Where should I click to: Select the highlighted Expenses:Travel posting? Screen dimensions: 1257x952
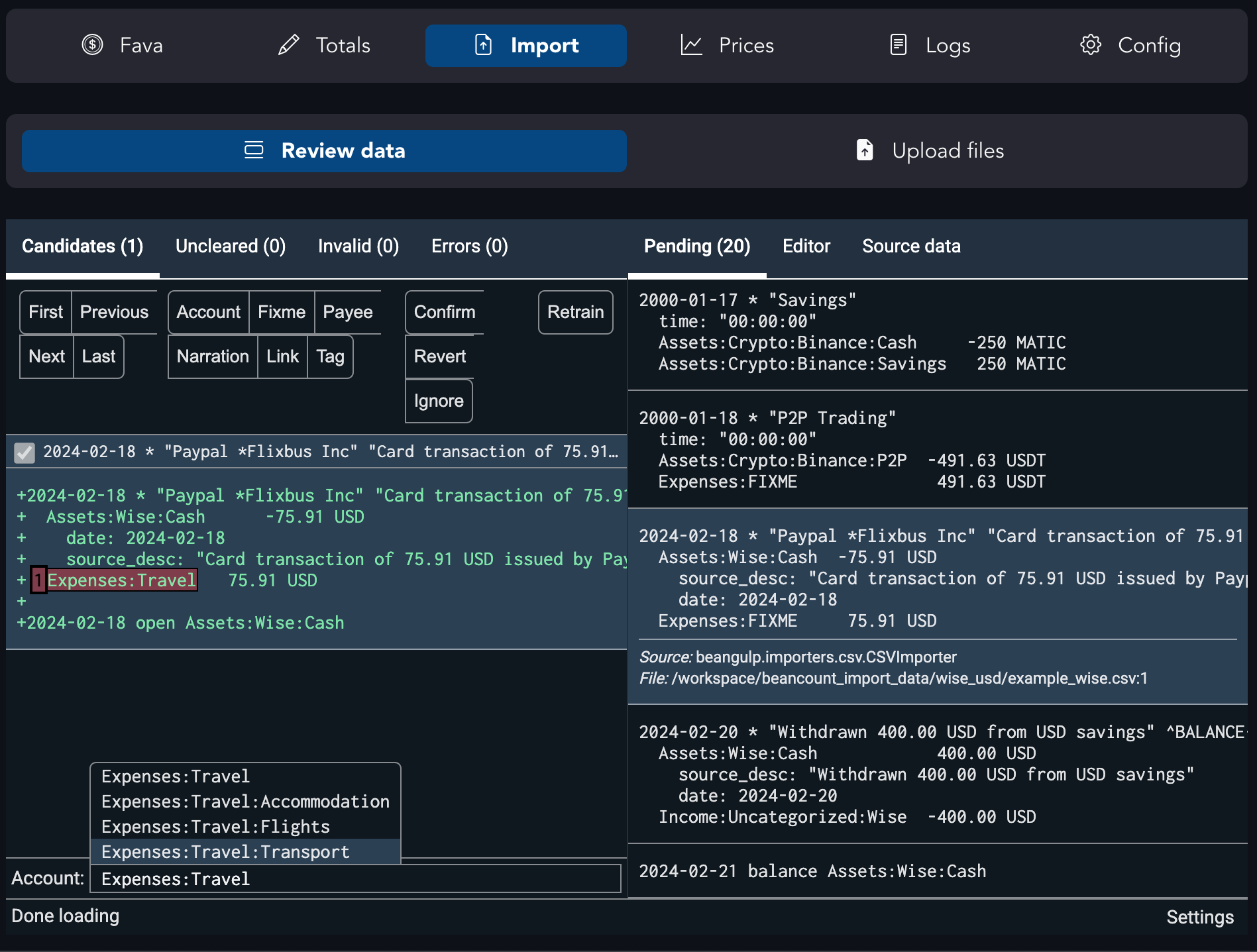click(122, 581)
